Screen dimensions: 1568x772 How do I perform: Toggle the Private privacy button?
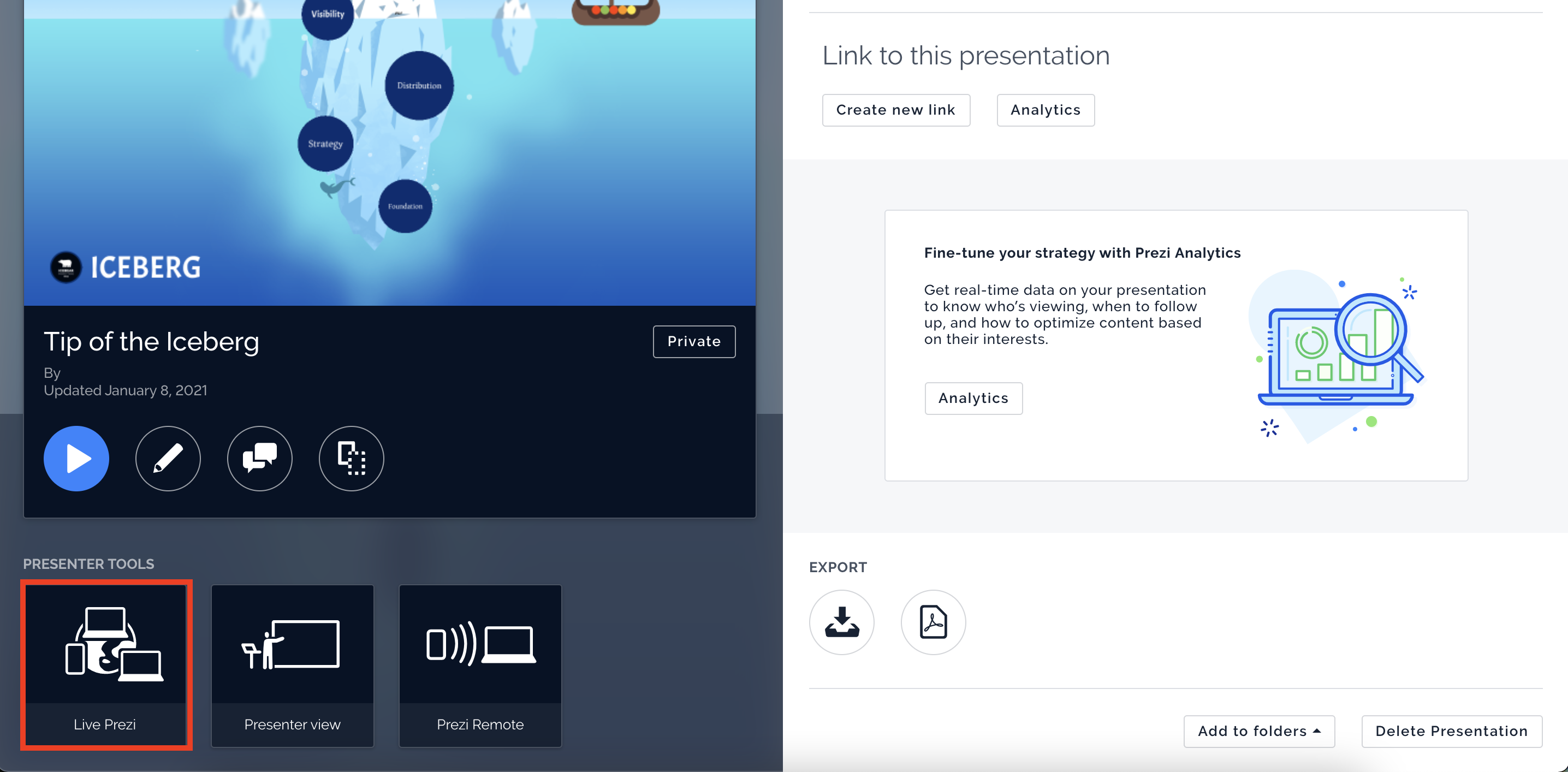tap(693, 342)
